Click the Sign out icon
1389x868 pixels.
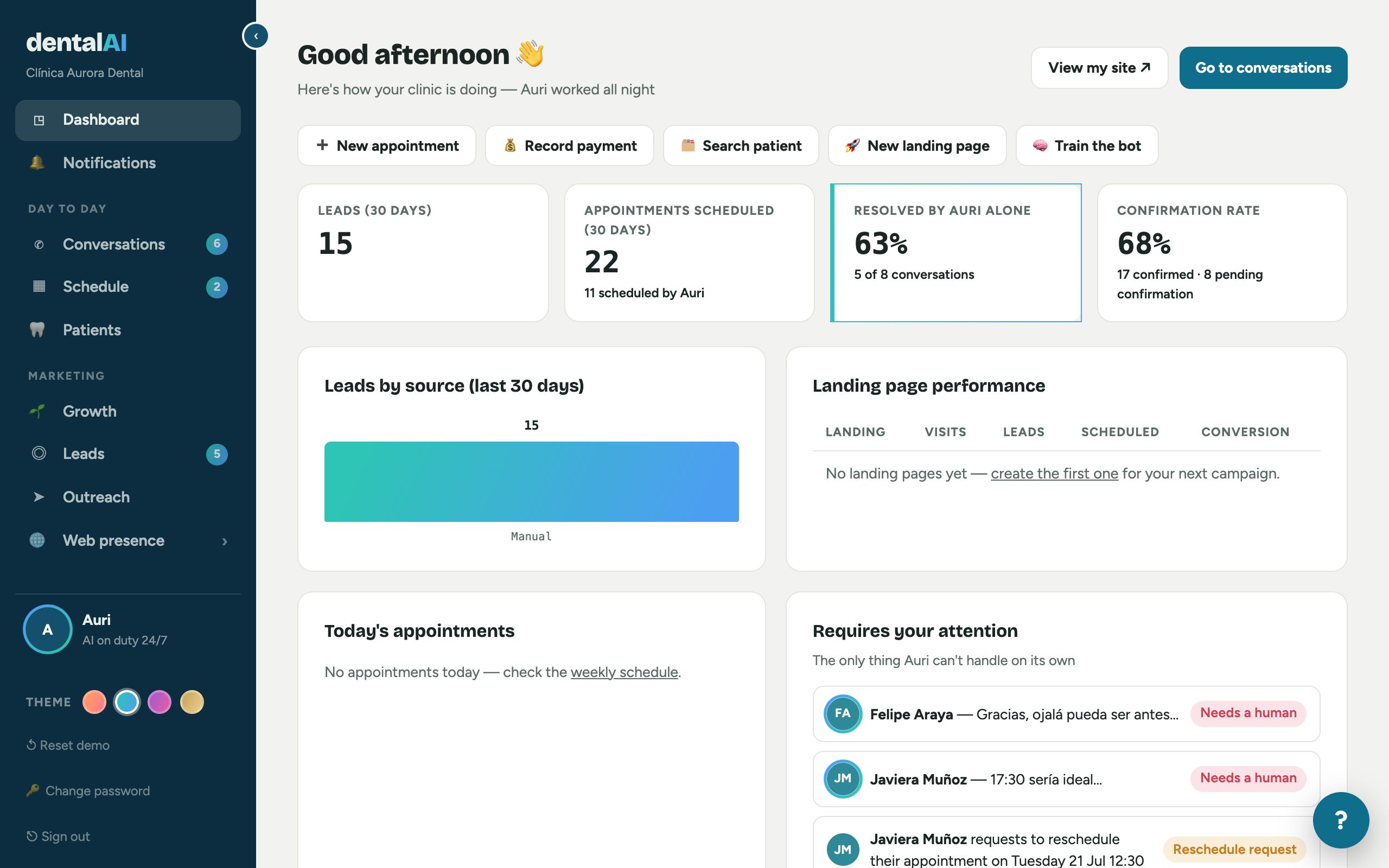pos(31,837)
